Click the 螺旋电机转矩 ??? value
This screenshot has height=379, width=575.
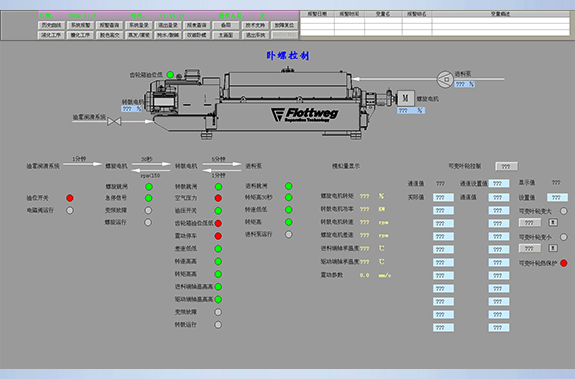tap(364, 196)
